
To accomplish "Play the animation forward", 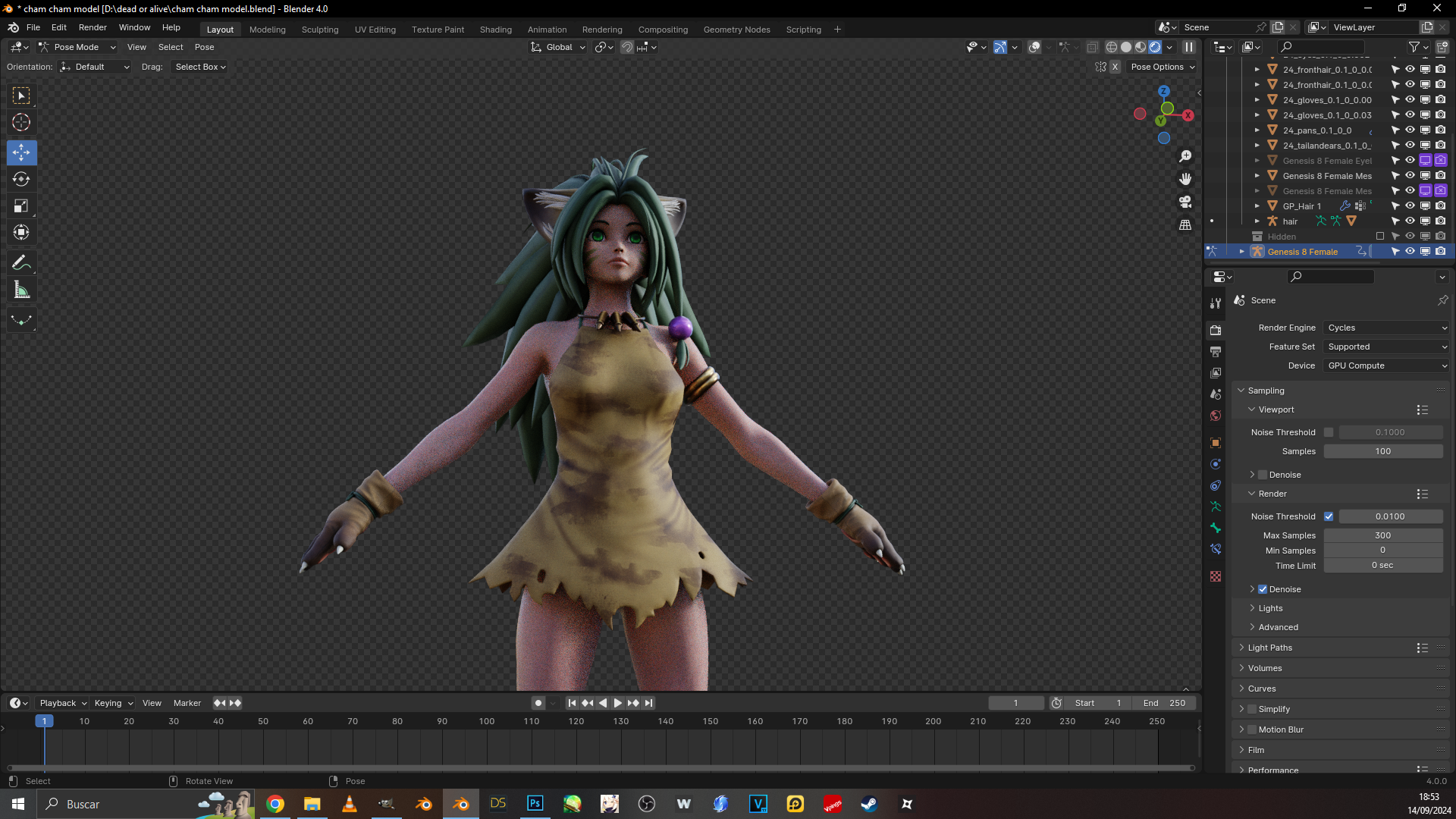I will coord(617,703).
